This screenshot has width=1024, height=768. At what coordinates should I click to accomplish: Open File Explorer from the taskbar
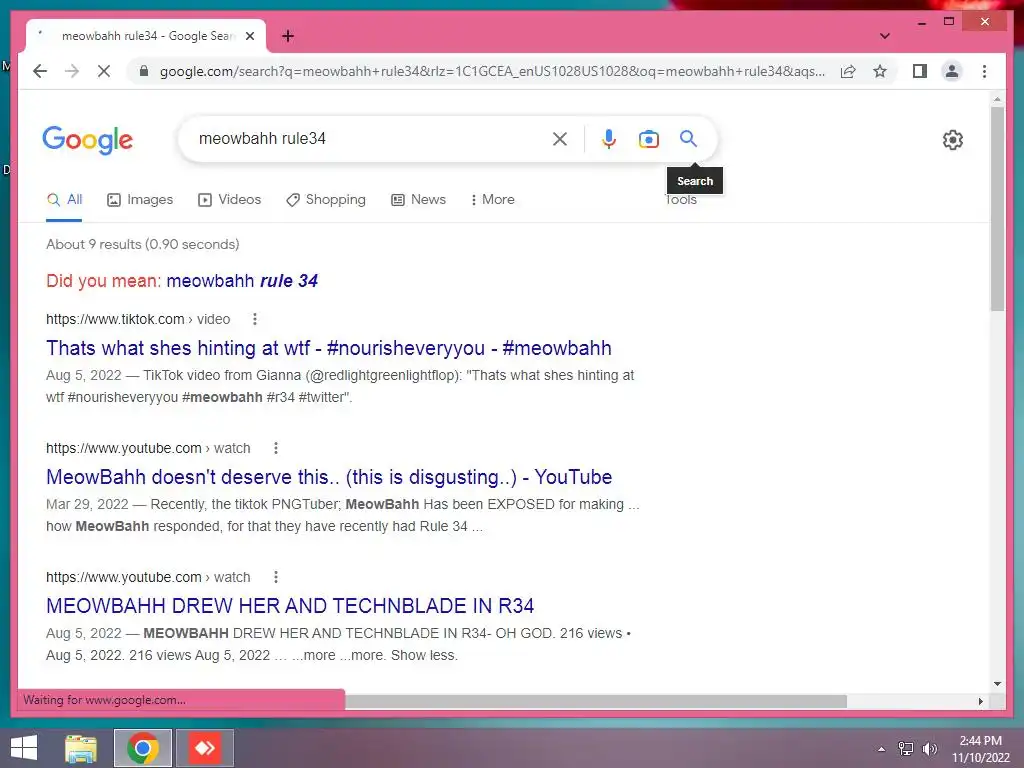(x=81, y=748)
